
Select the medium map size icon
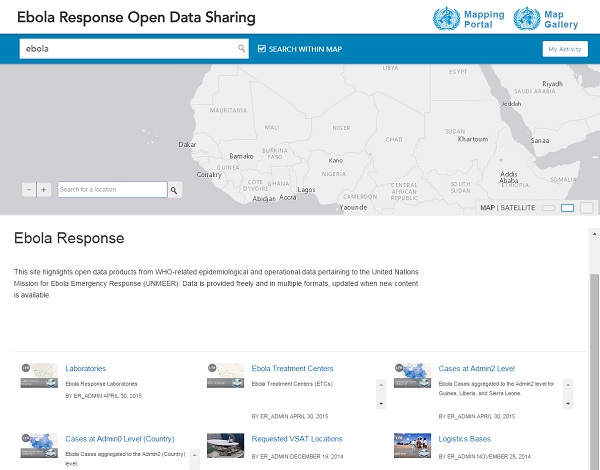(x=567, y=208)
